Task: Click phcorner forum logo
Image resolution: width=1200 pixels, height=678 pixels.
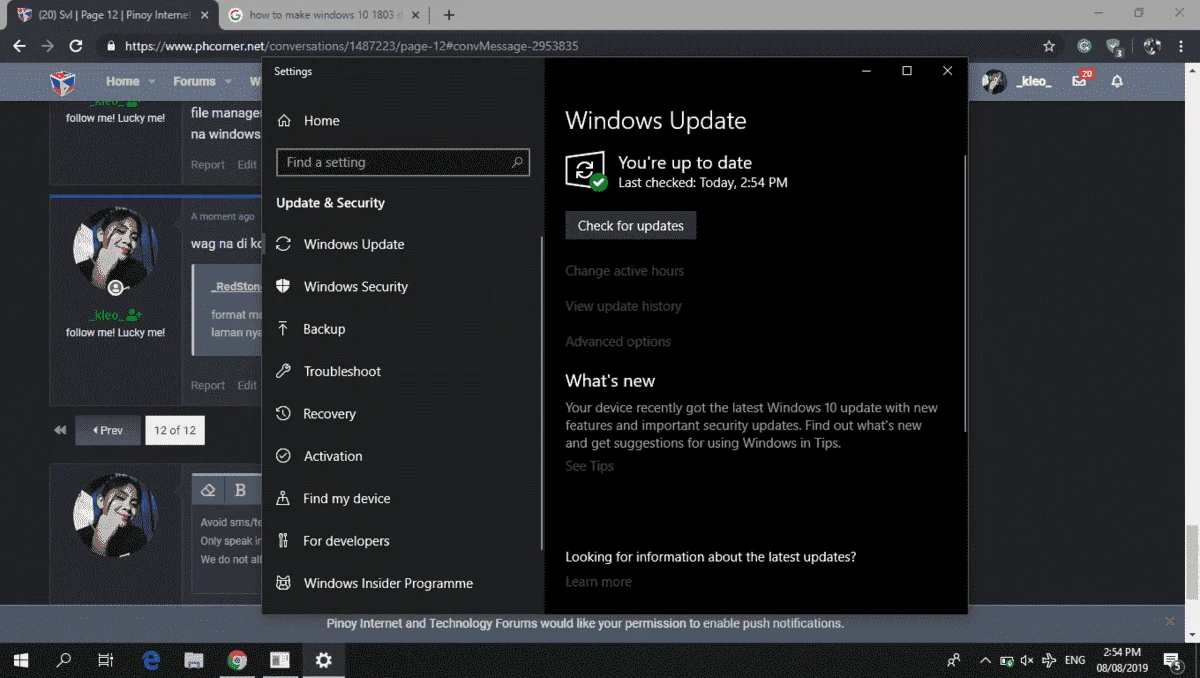Action: (x=63, y=81)
